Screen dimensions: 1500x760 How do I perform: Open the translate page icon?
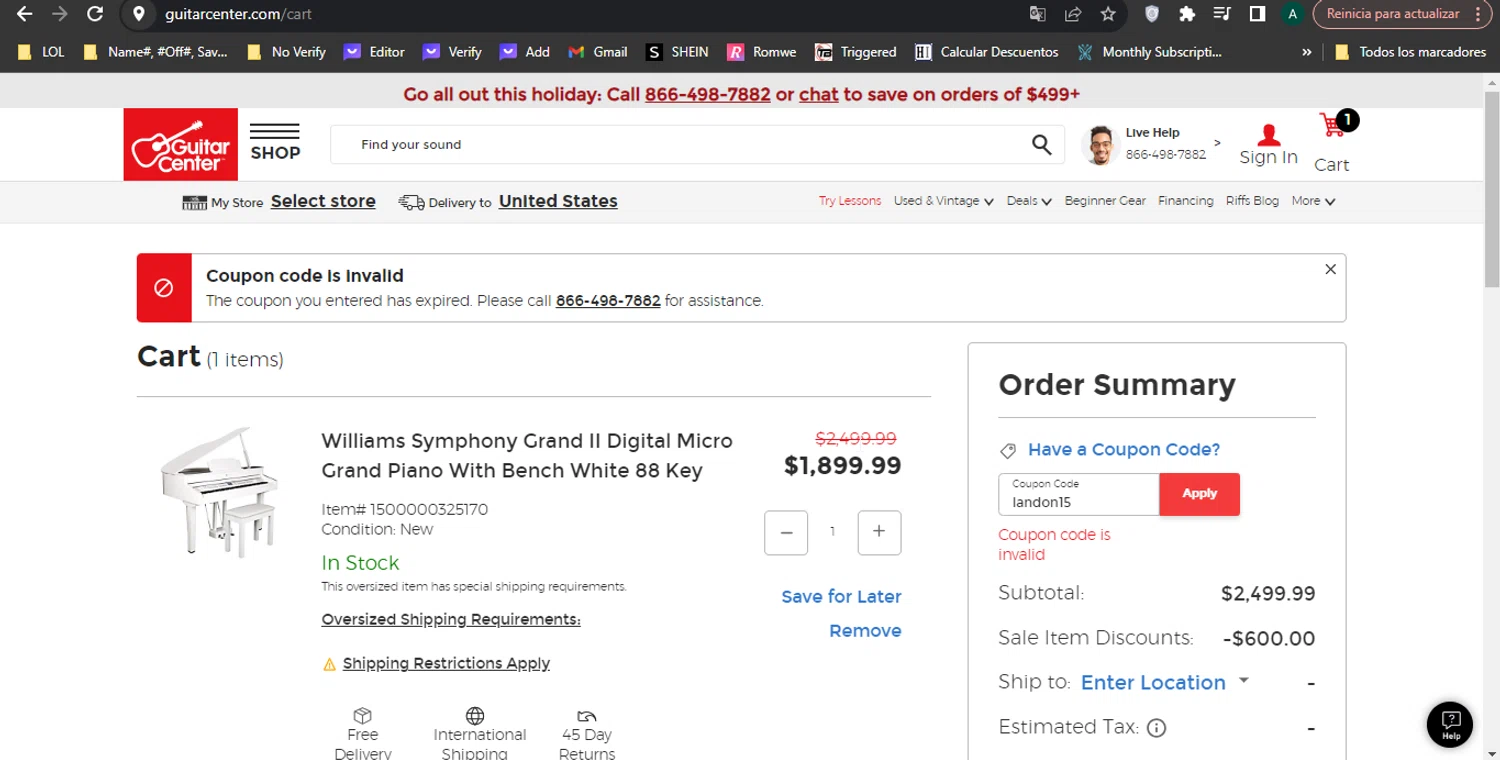click(x=1038, y=14)
